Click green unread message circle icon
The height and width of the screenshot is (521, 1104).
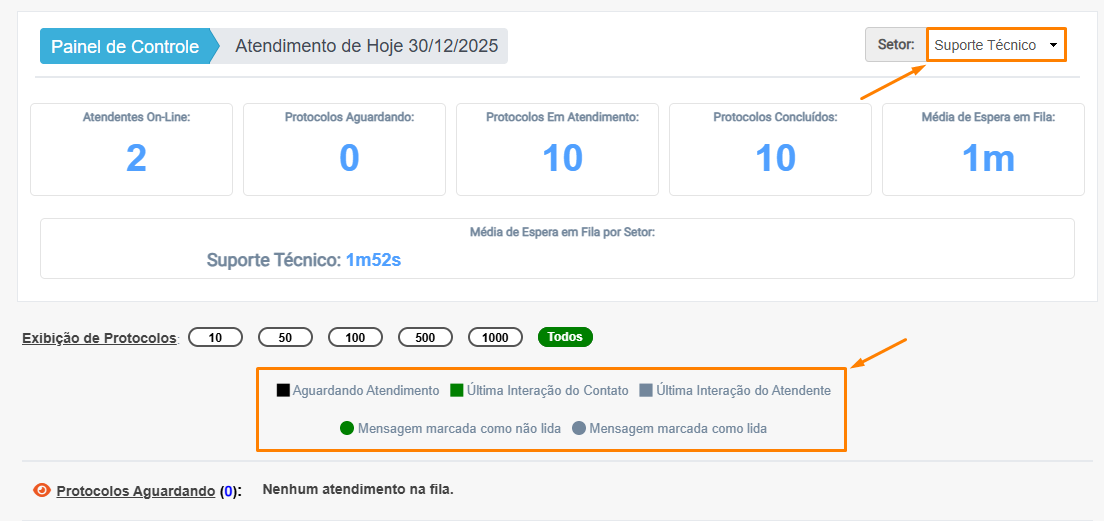click(347, 428)
